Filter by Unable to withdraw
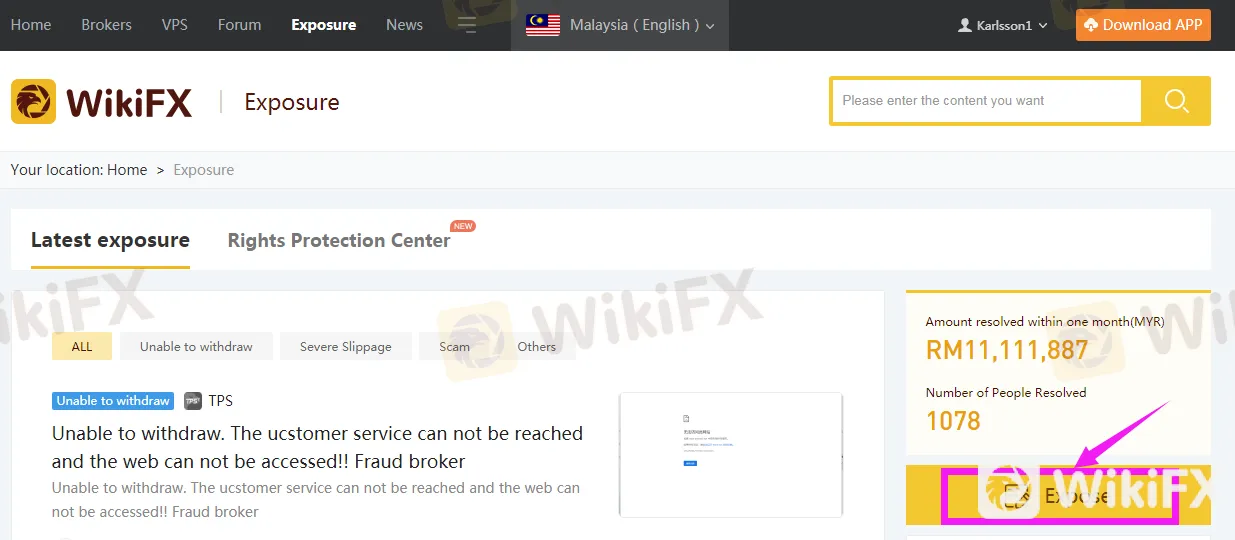This screenshot has width=1235, height=540. tap(196, 346)
